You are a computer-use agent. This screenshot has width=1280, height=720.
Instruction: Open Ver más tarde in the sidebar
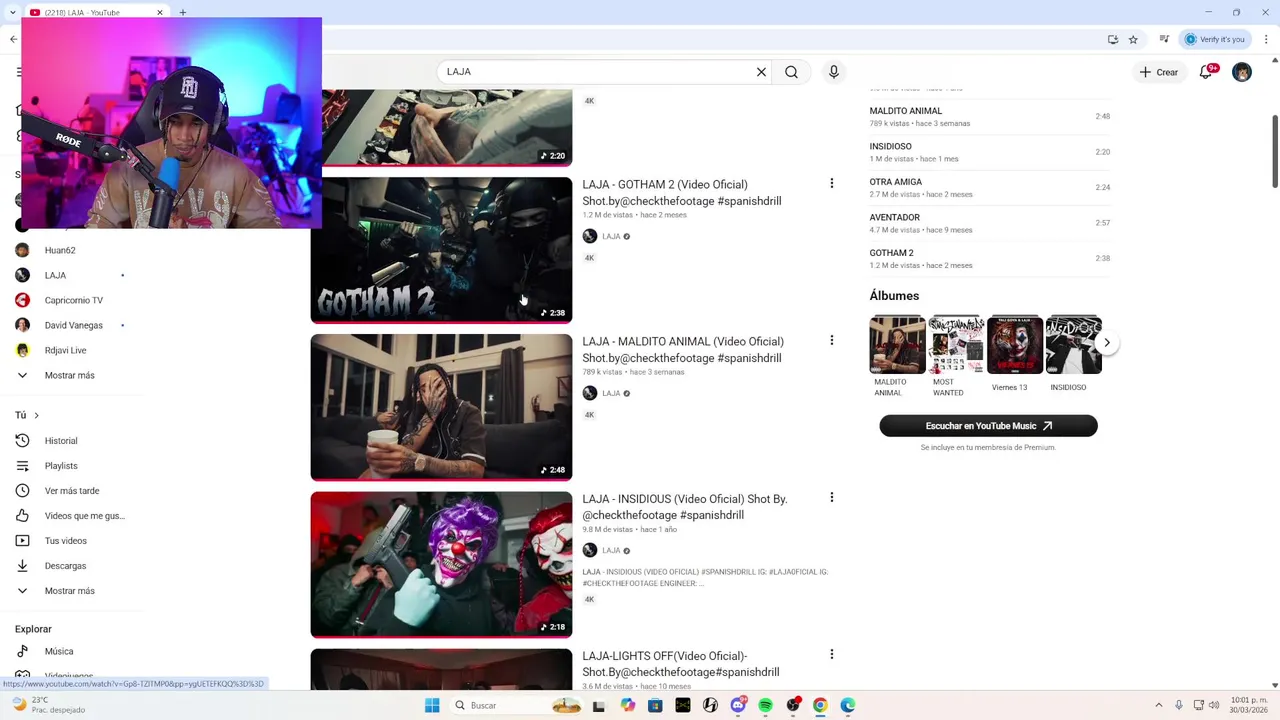point(70,490)
